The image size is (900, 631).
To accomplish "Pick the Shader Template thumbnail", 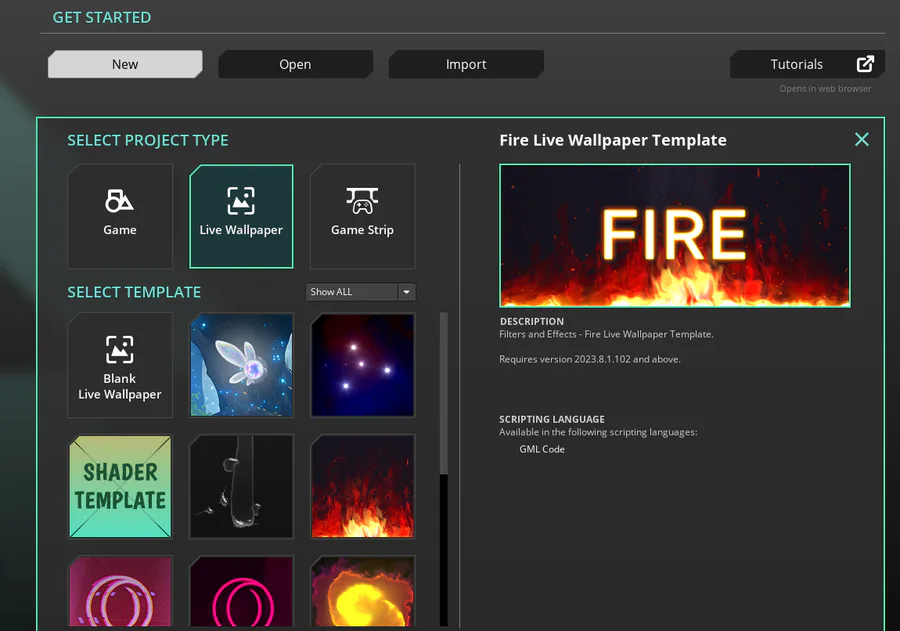I will point(120,487).
